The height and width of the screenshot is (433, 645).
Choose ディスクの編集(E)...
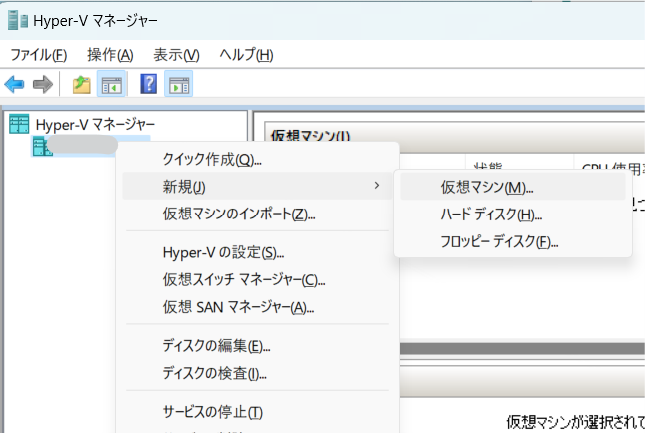coord(258,346)
